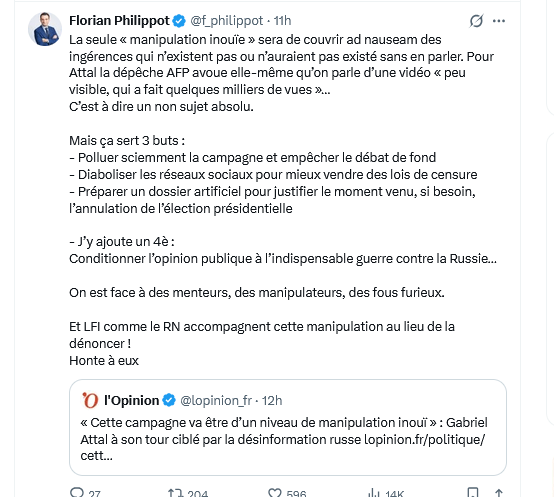The height and width of the screenshot is (497, 554).
Task: Open the view analytics bar-chart icon
Action: pyautogui.click(x=374, y=492)
